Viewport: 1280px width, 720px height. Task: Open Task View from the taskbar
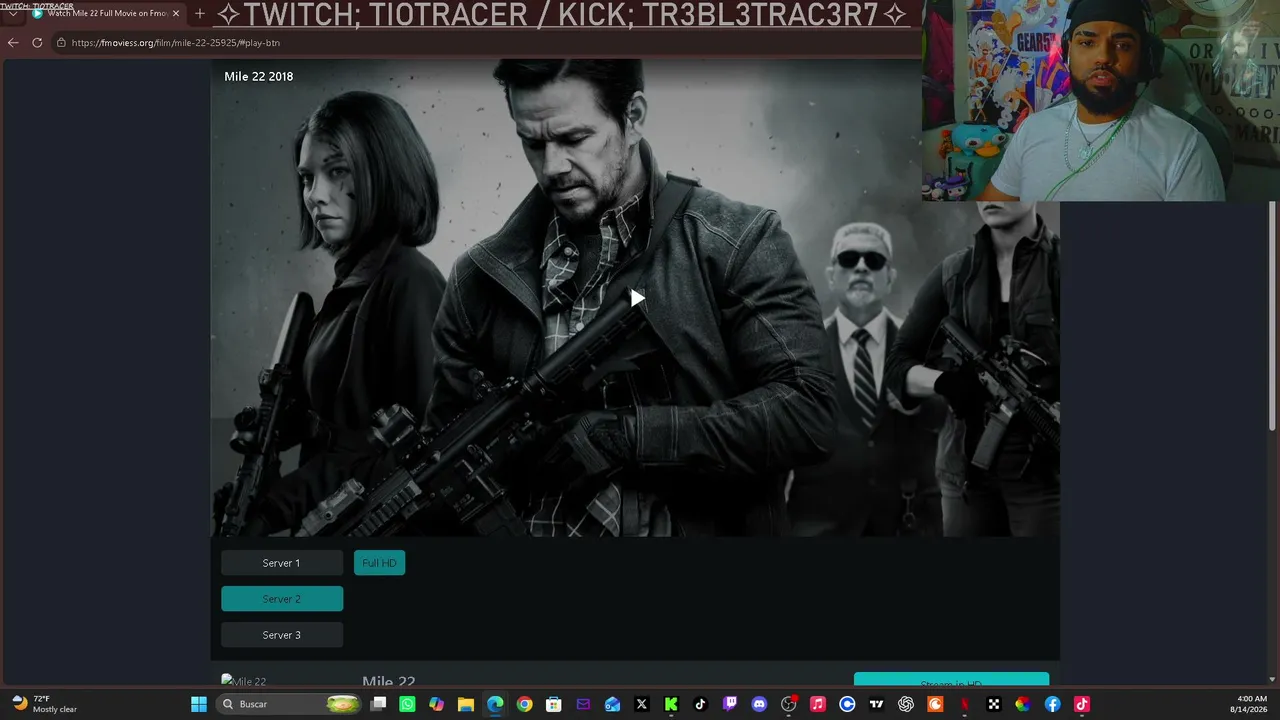point(378,704)
